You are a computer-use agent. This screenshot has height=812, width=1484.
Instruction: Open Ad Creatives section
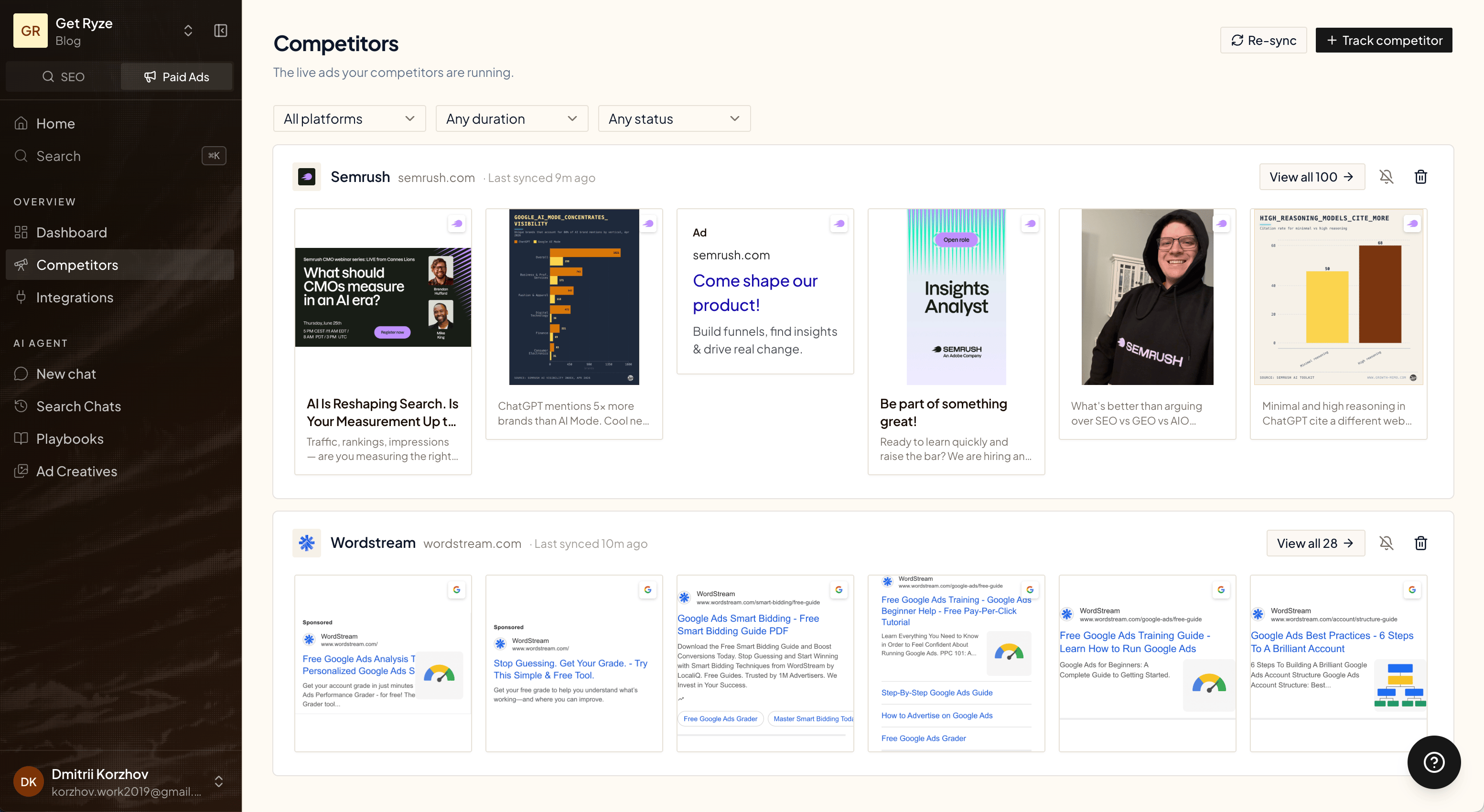pyautogui.click(x=120, y=471)
